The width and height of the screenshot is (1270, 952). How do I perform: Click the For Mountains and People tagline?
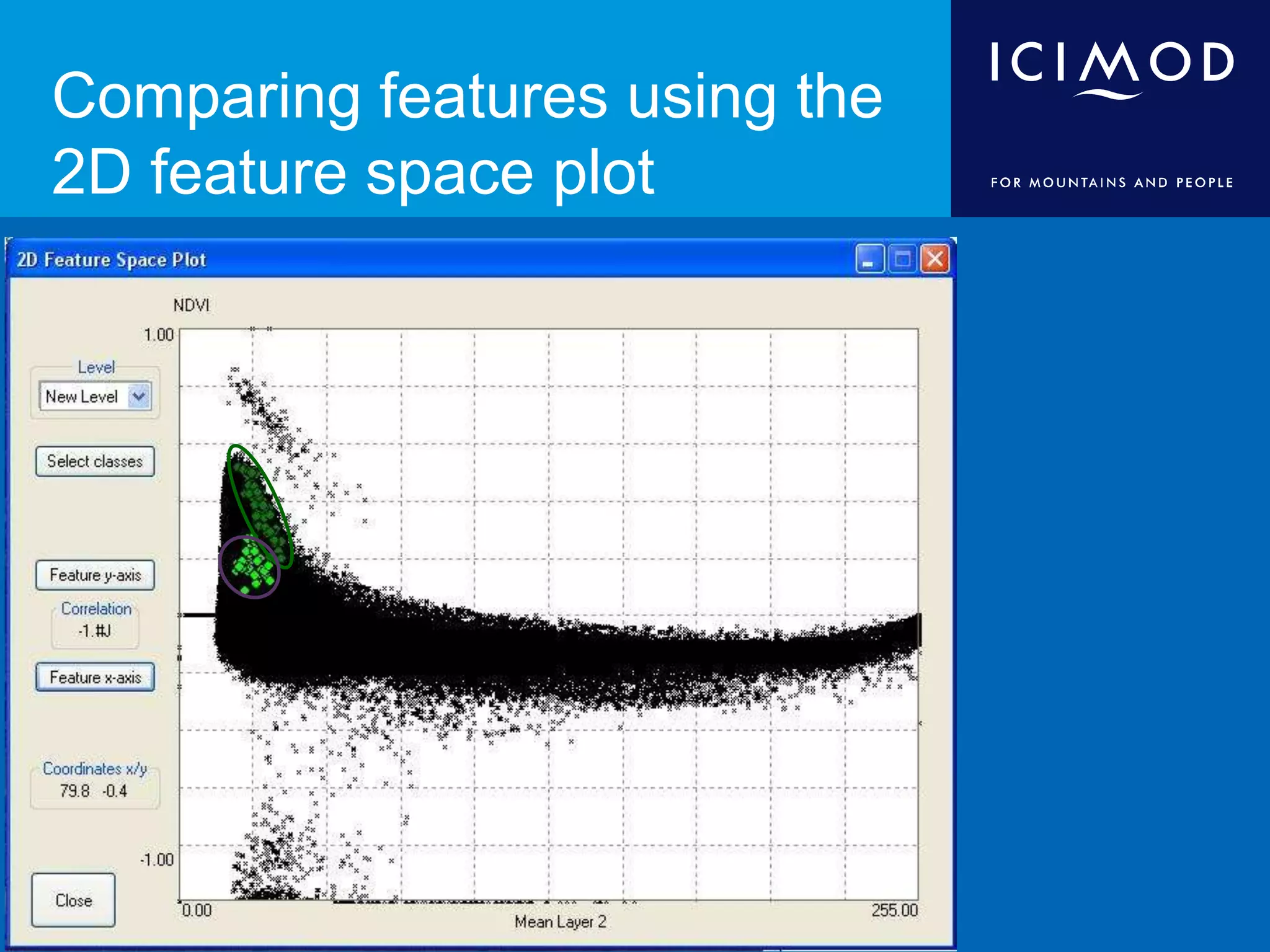[1111, 183]
